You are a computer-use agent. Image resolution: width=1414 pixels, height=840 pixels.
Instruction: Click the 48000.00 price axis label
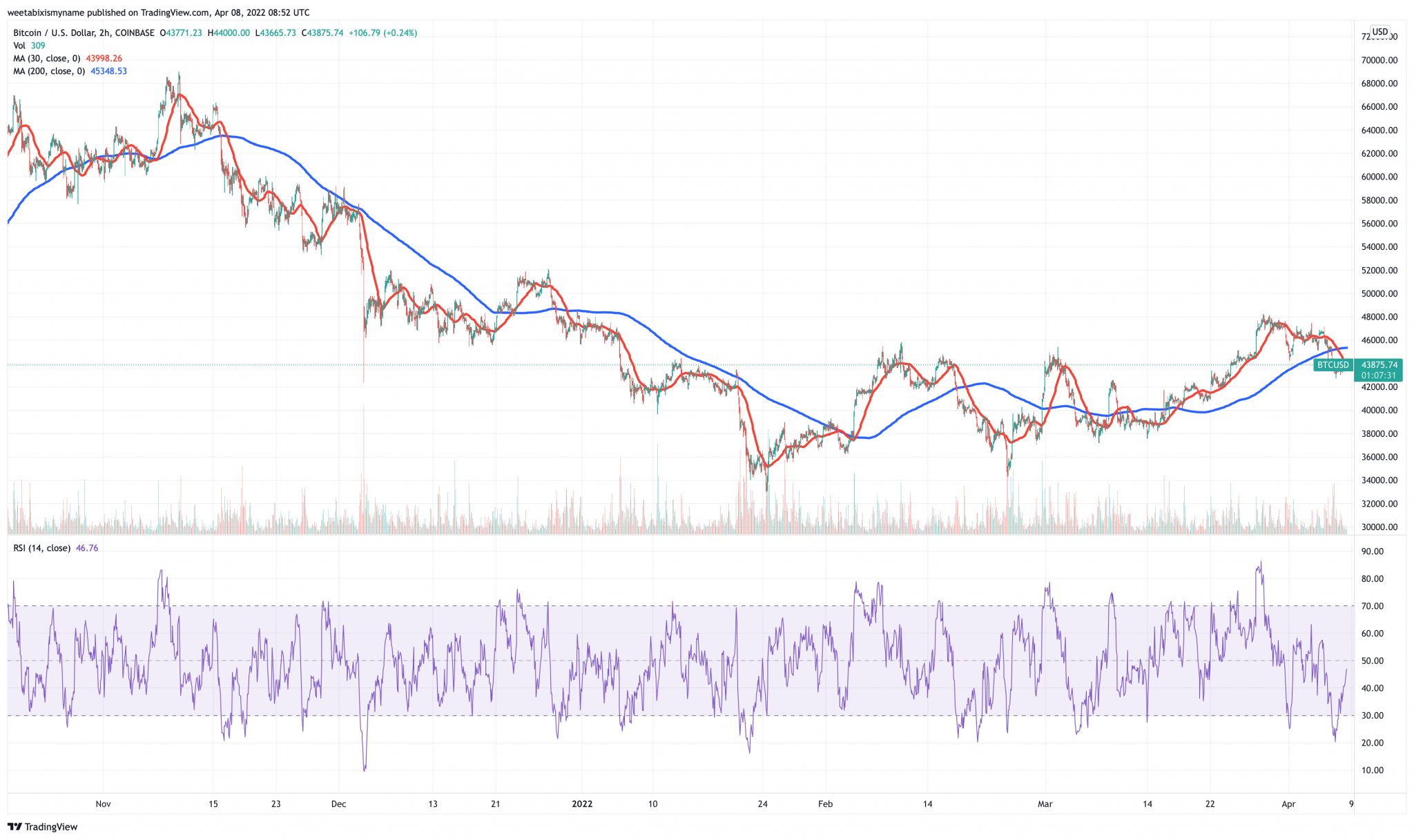1379,317
